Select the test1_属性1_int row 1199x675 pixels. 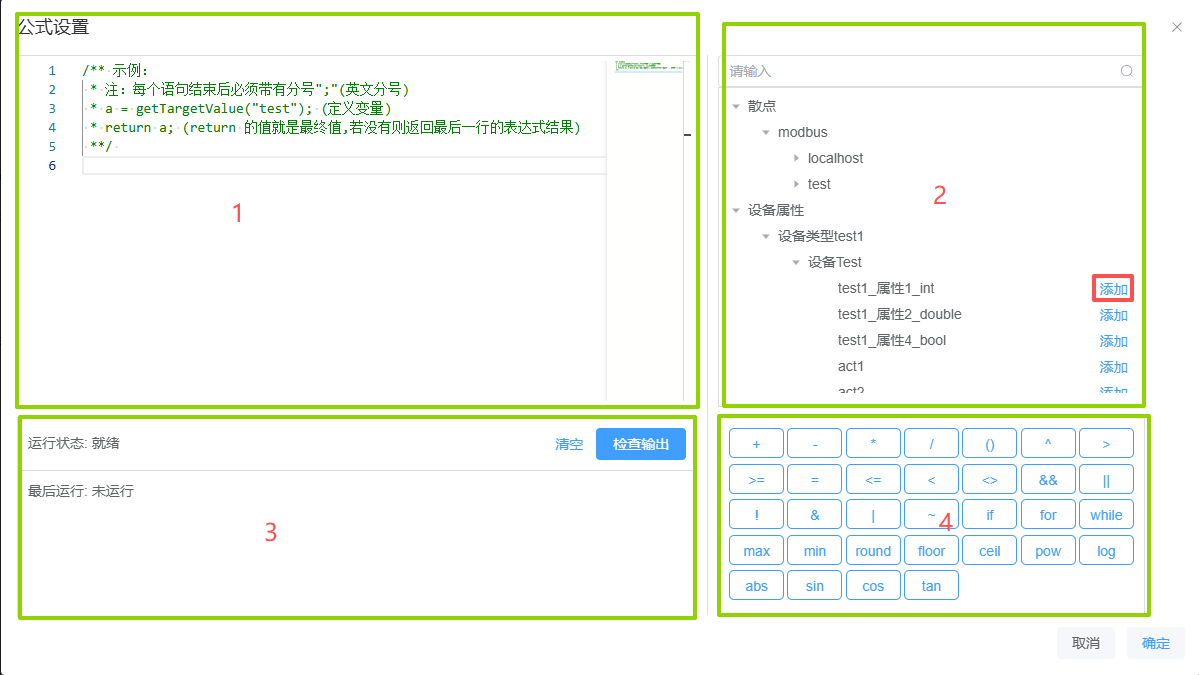click(x=931, y=288)
